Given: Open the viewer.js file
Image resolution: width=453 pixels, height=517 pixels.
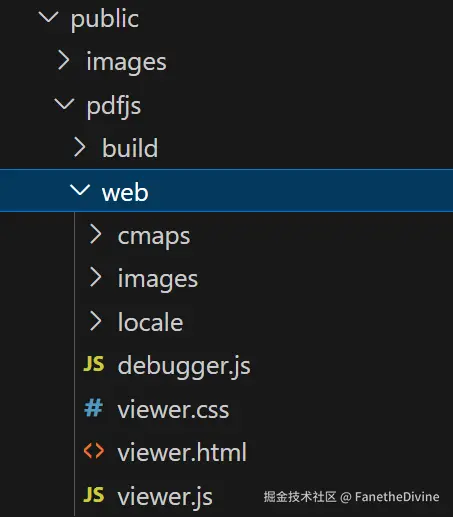Looking at the screenshot, I should 165,496.
